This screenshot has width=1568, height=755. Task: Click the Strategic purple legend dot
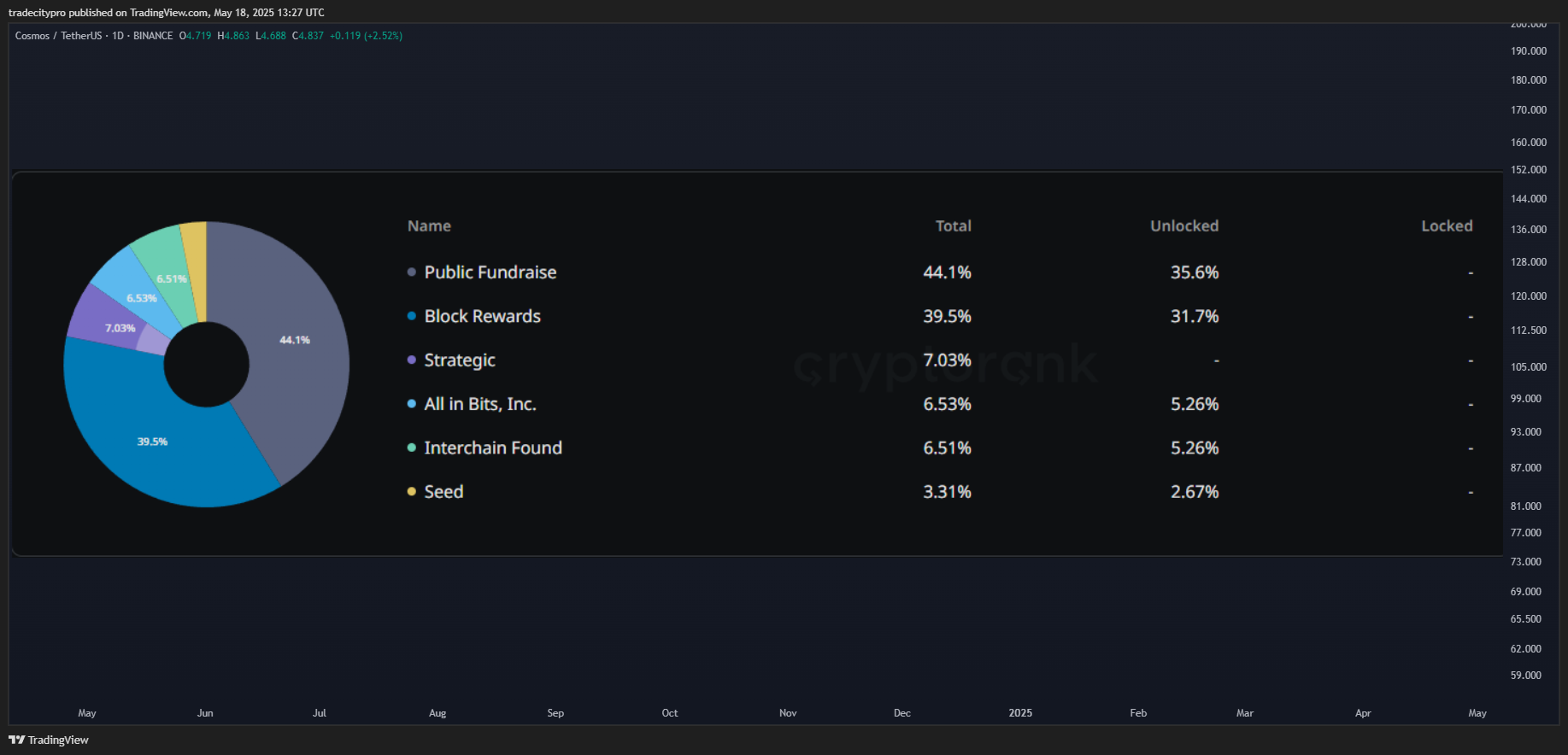tap(412, 360)
